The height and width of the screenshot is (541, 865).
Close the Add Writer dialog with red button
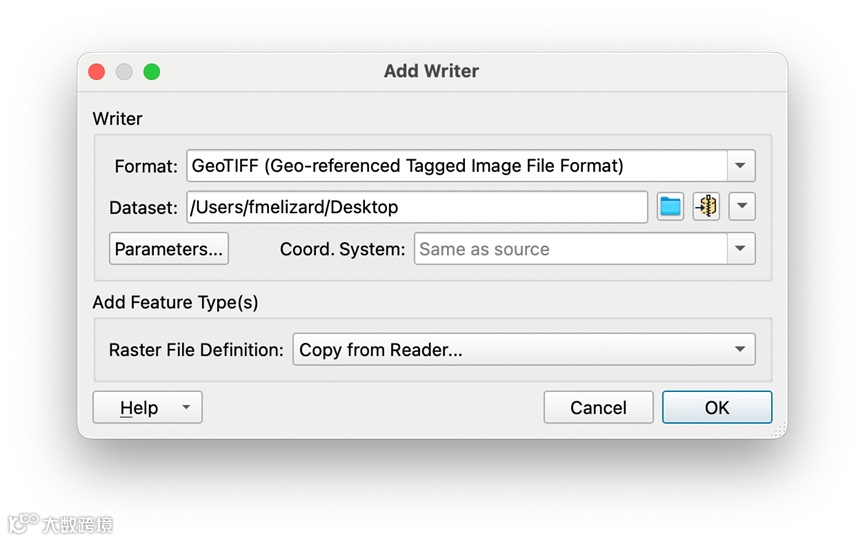97,72
